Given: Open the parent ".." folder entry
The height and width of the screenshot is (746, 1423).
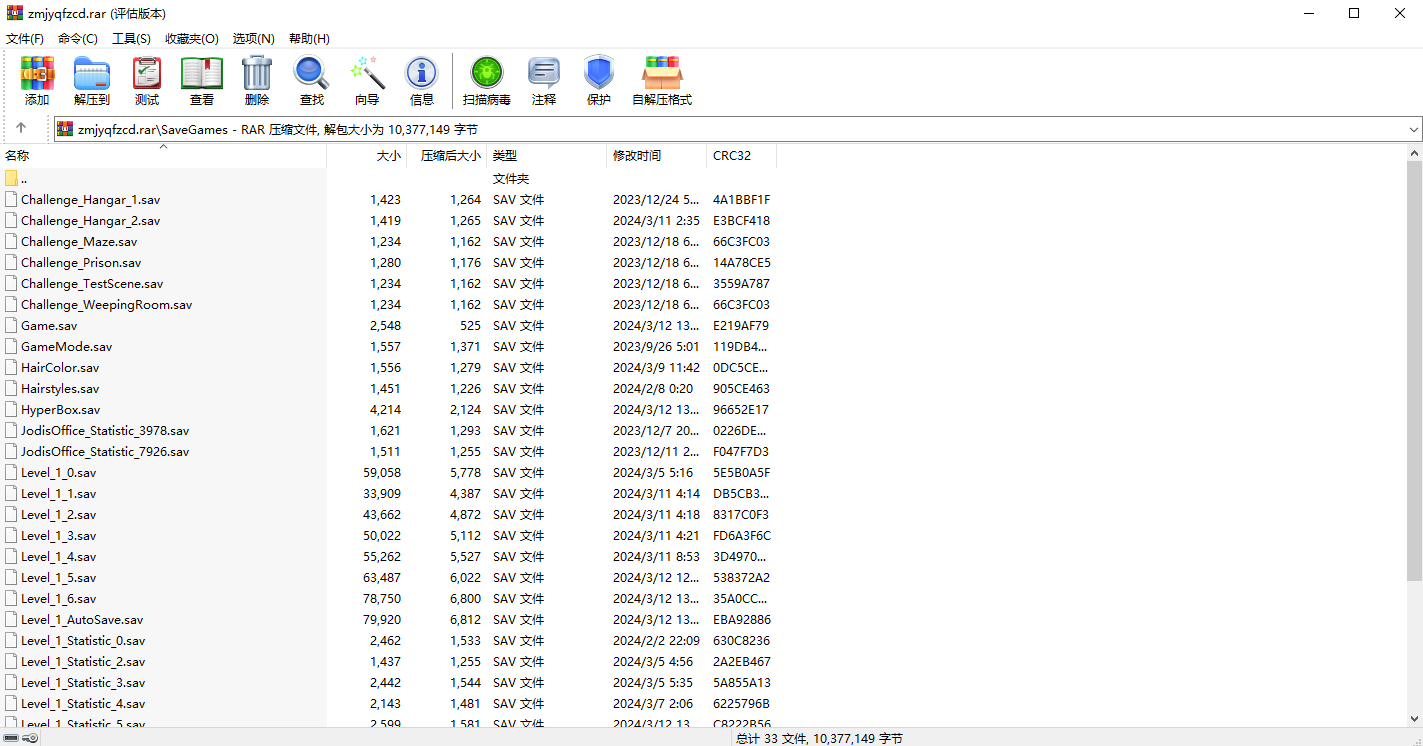Looking at the screenshot, I should (23, 179).
